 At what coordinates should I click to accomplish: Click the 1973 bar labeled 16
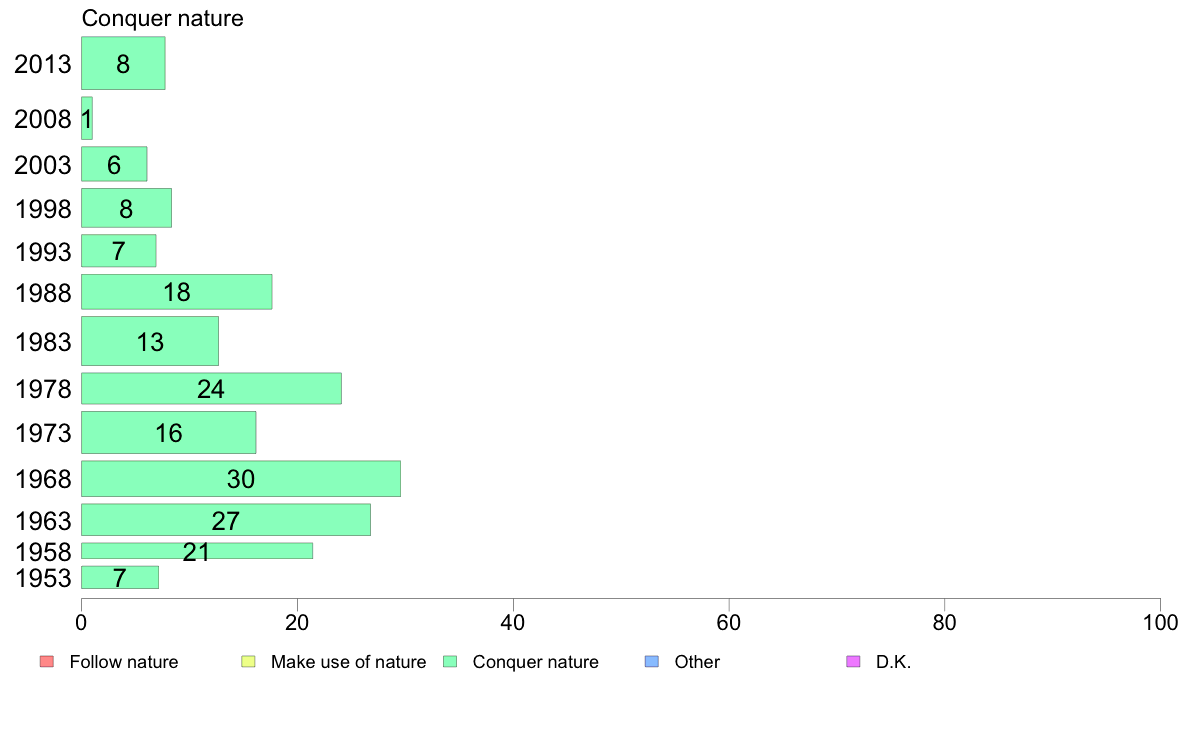coord(168,433)
